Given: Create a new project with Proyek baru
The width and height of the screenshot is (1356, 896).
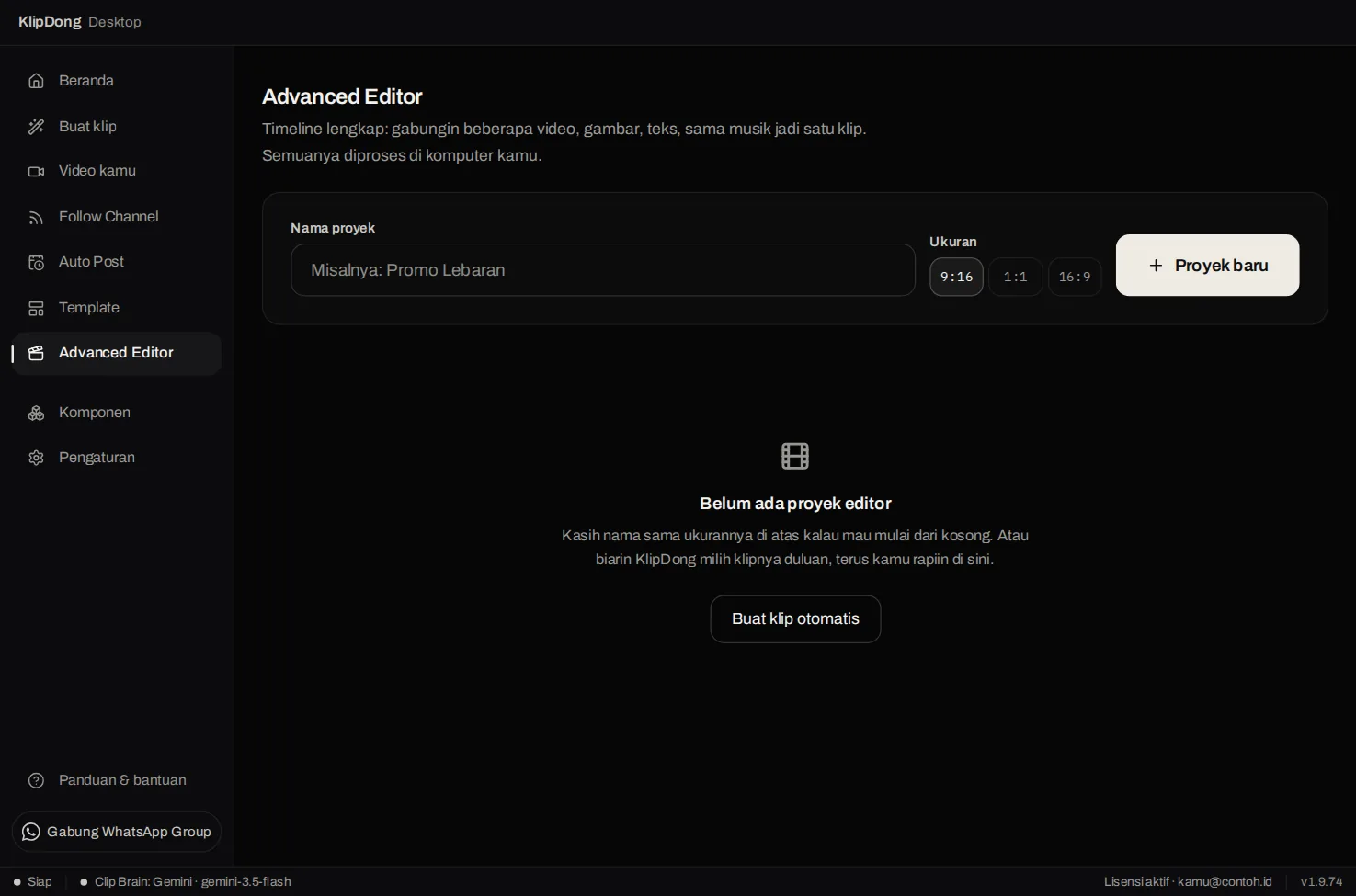Looking at the screenshot, I should coord(1207,266).
